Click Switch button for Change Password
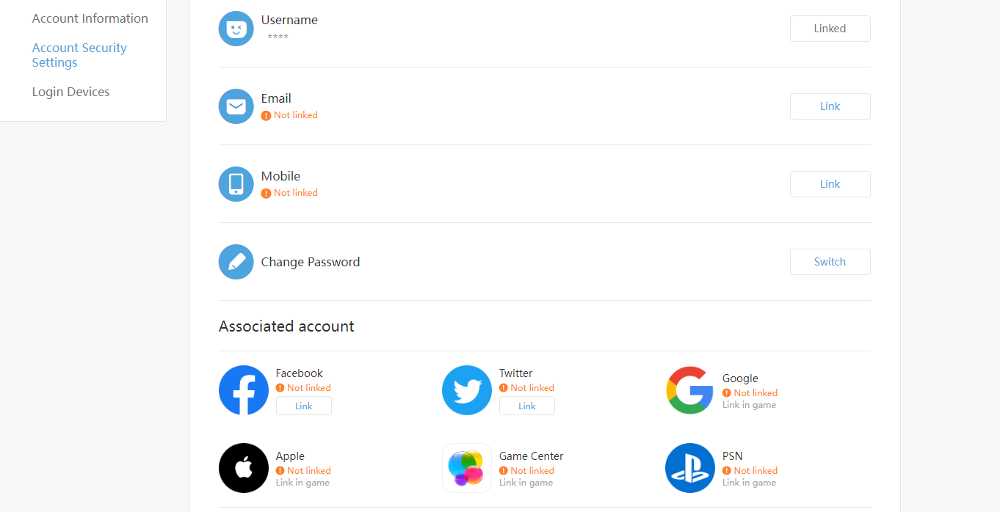Viewport: 1000px width, 512px height. 830,262
